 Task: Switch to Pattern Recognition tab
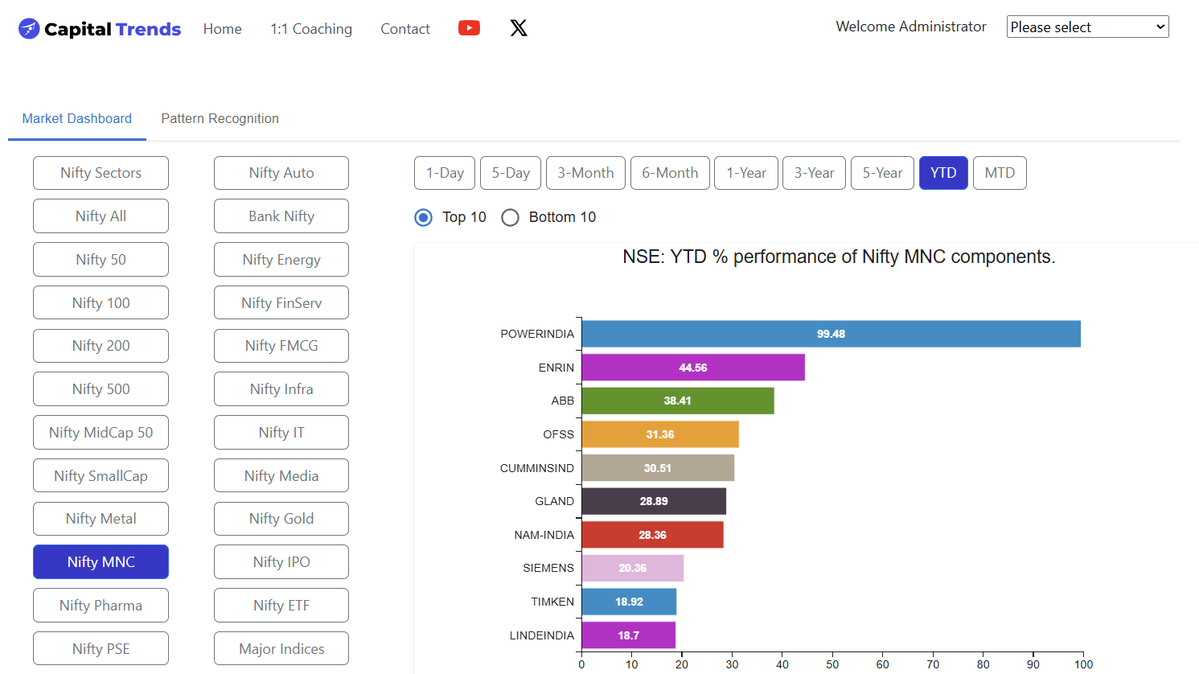coord(219,119)
